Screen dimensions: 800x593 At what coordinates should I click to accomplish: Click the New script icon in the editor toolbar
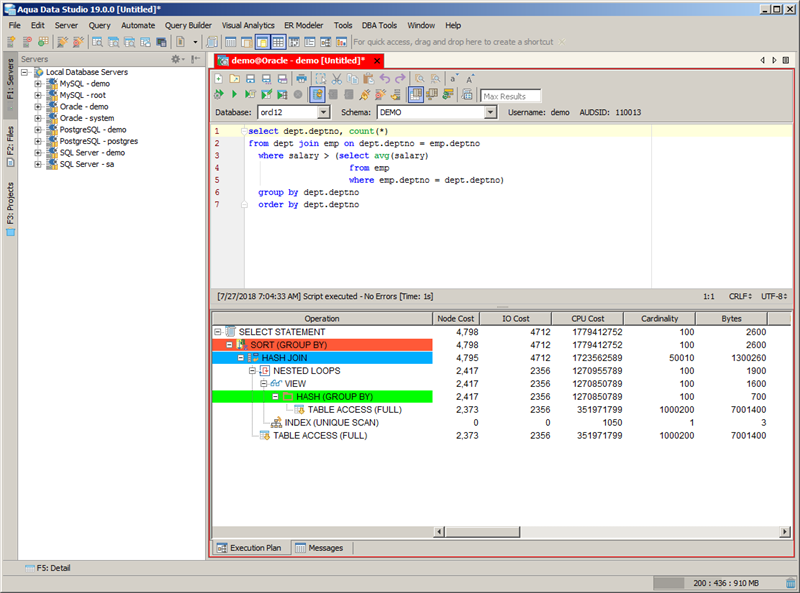point(218,79)
